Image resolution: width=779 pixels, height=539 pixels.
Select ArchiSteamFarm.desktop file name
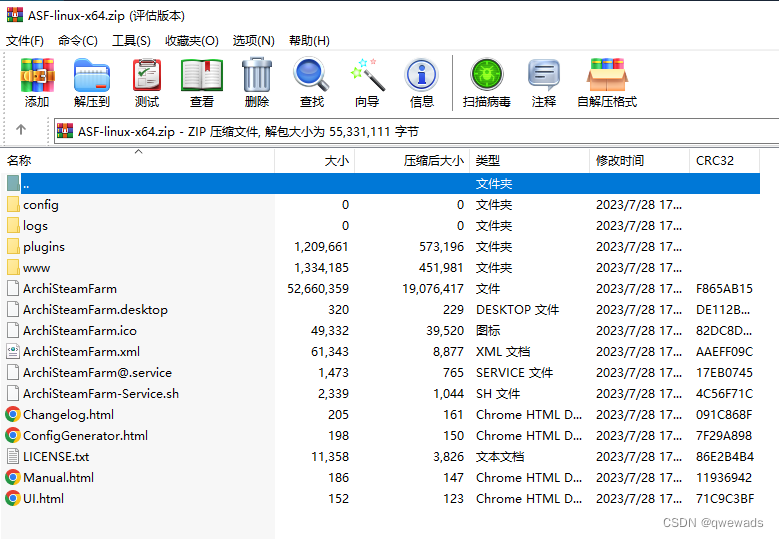(x=95, y=309)
